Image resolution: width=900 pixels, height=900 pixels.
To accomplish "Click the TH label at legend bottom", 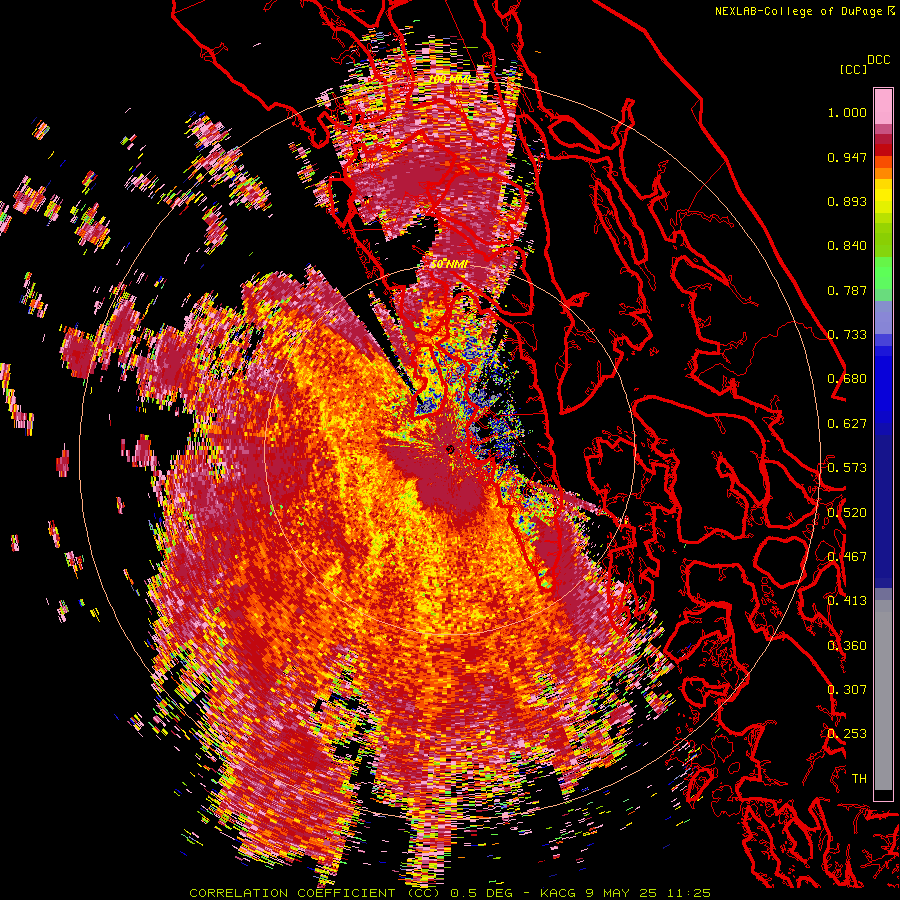I will tap(859, 778).
